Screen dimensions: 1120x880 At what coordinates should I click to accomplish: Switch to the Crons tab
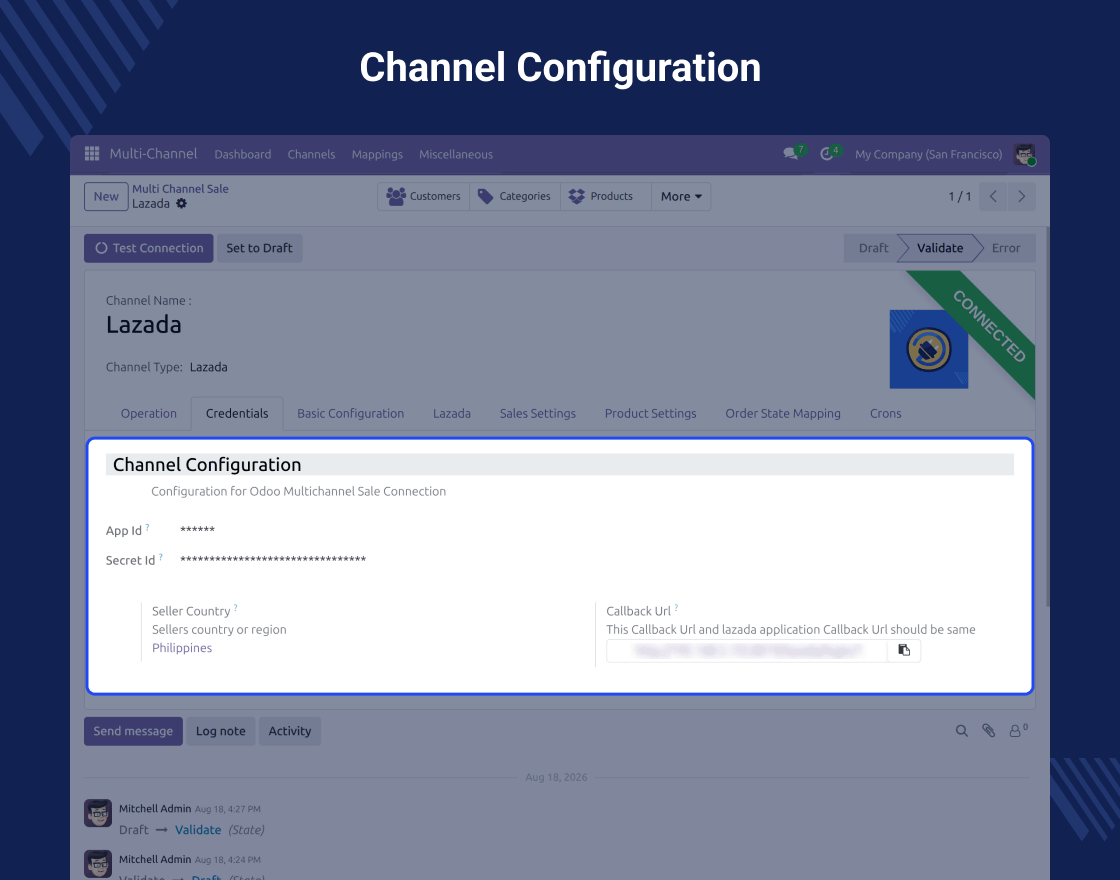tap(886, 414)
